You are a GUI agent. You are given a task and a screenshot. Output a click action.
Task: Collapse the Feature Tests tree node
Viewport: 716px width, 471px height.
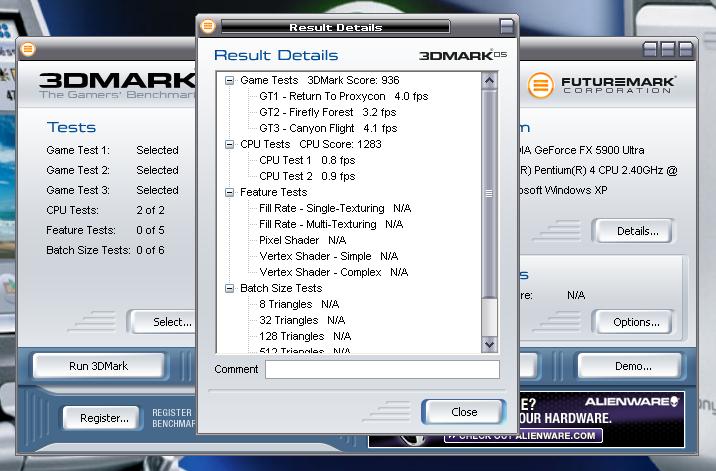click(x=229, y=192)
